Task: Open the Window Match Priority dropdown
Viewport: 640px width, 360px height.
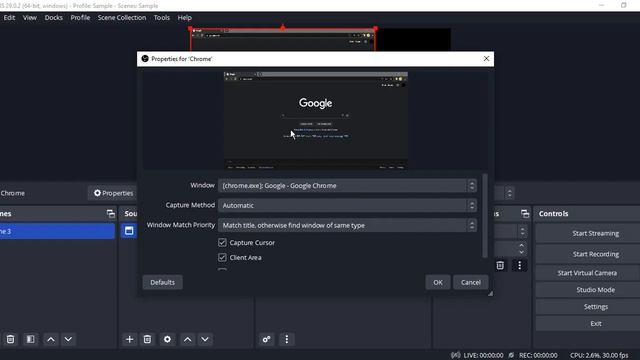Action: click(x=347, y=225)
